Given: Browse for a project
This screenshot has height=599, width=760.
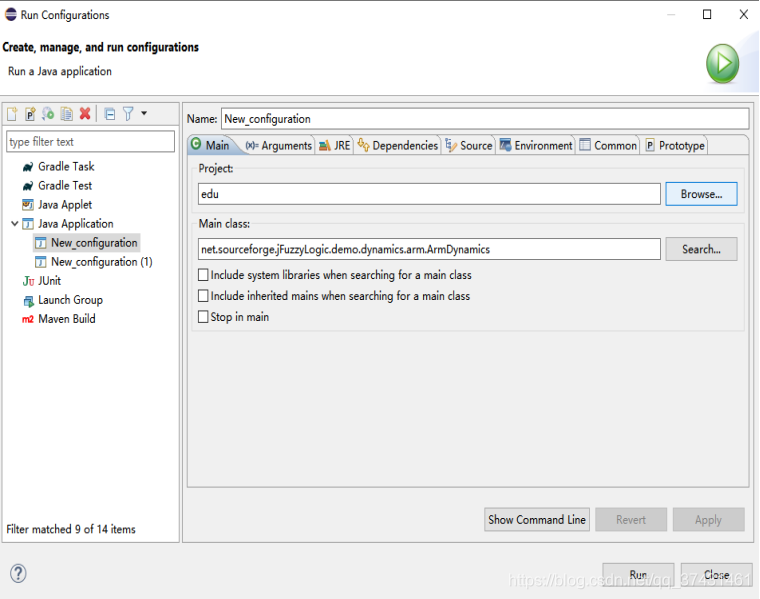Looking at the screenshot, I should click(701, 194).
